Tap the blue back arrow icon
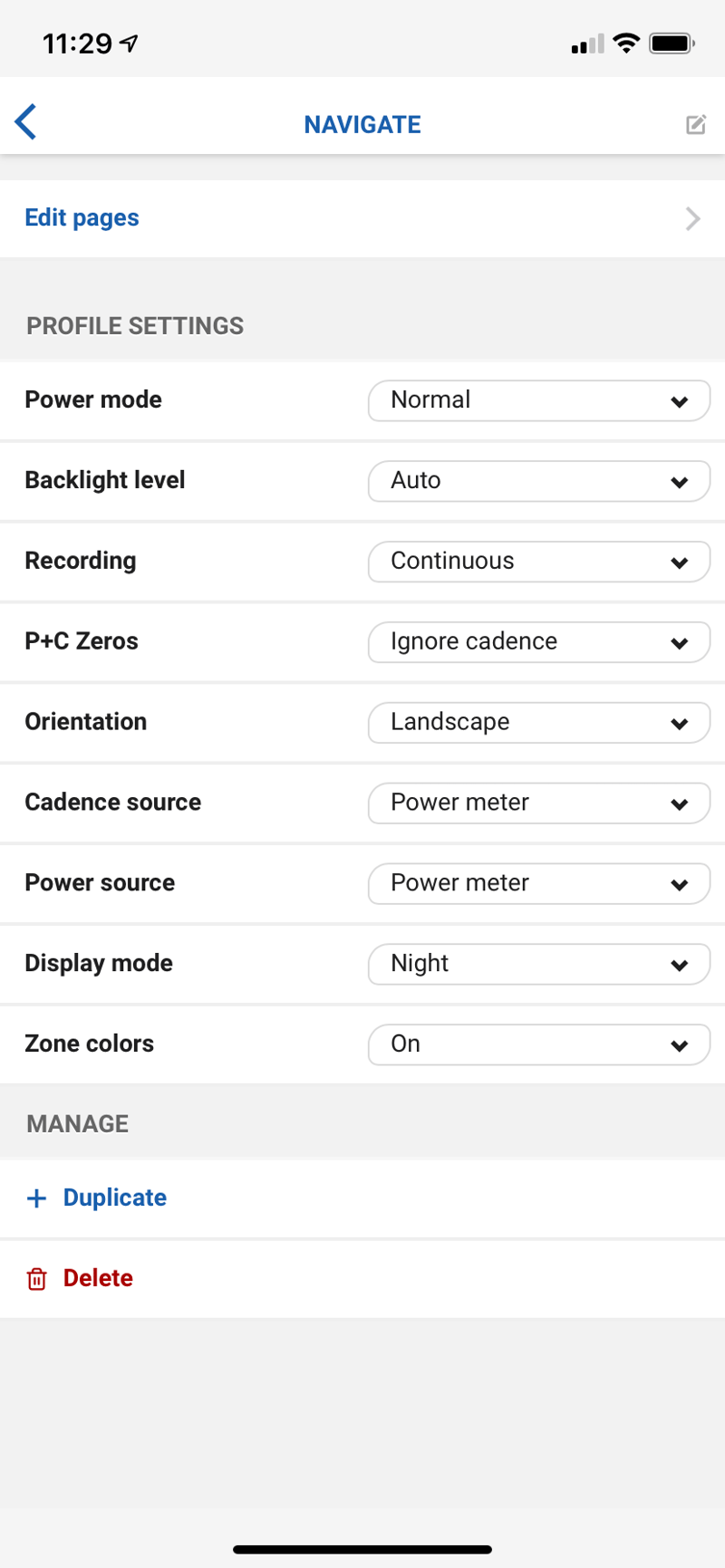This screenshot has height=1568, width=725. [x=26, y=122]
